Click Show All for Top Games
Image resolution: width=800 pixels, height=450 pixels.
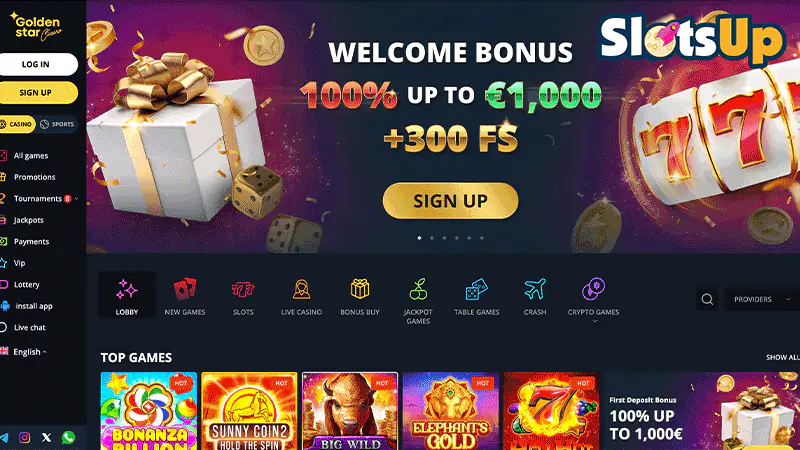pyautogui.click(x=783, y=358)
